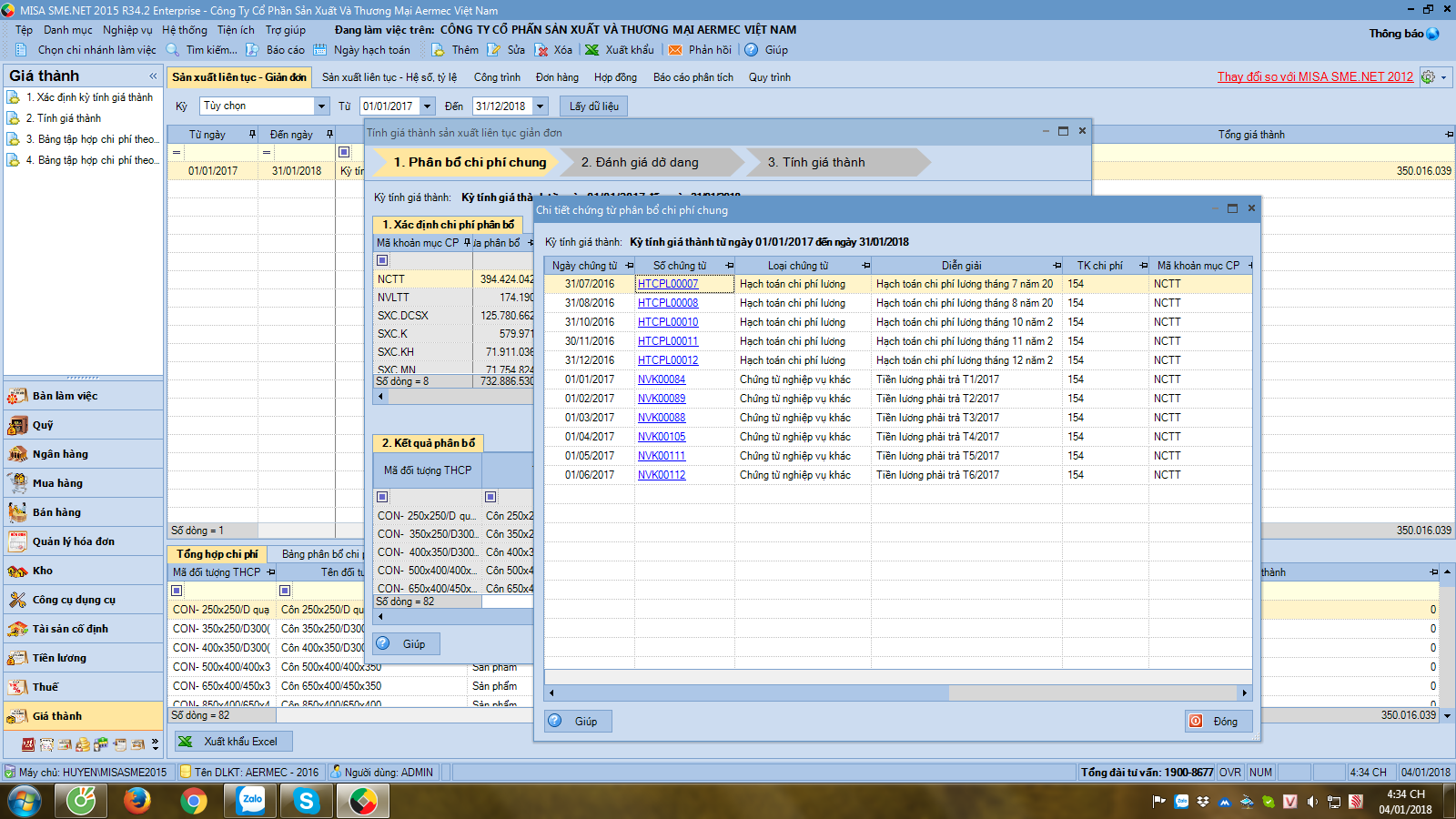Expand more sidebar shortcut icons

pyautogui.click(x=155, y=743)
